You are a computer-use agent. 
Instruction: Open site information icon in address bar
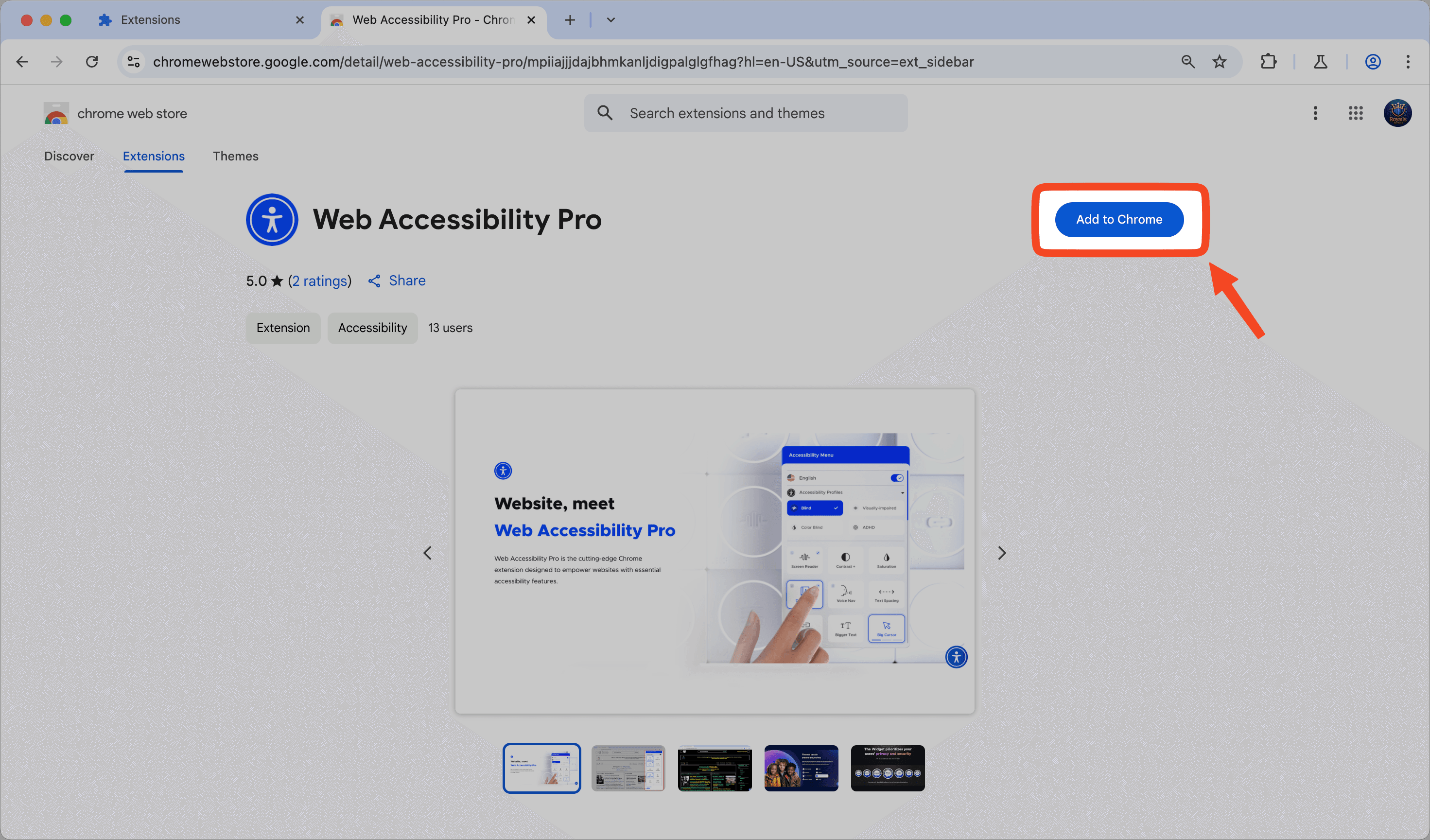pyautogui.click(x=134, y=62)
